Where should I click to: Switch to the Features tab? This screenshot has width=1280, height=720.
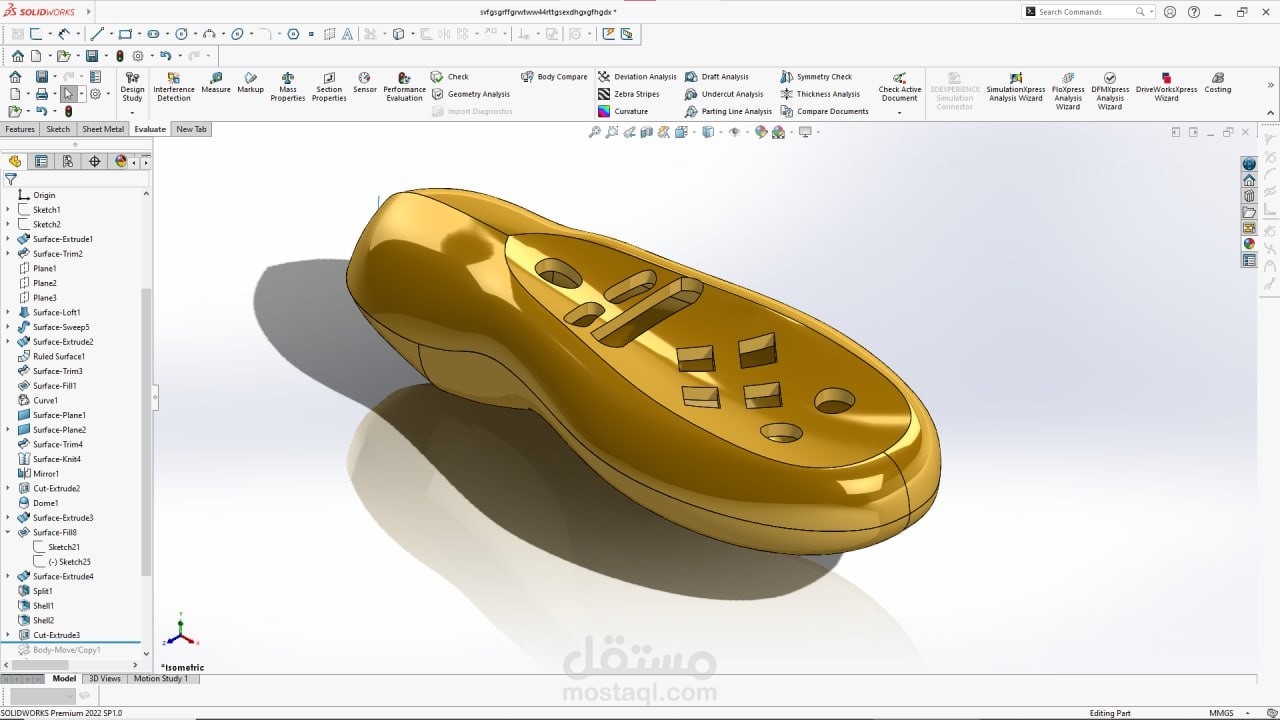20,129
